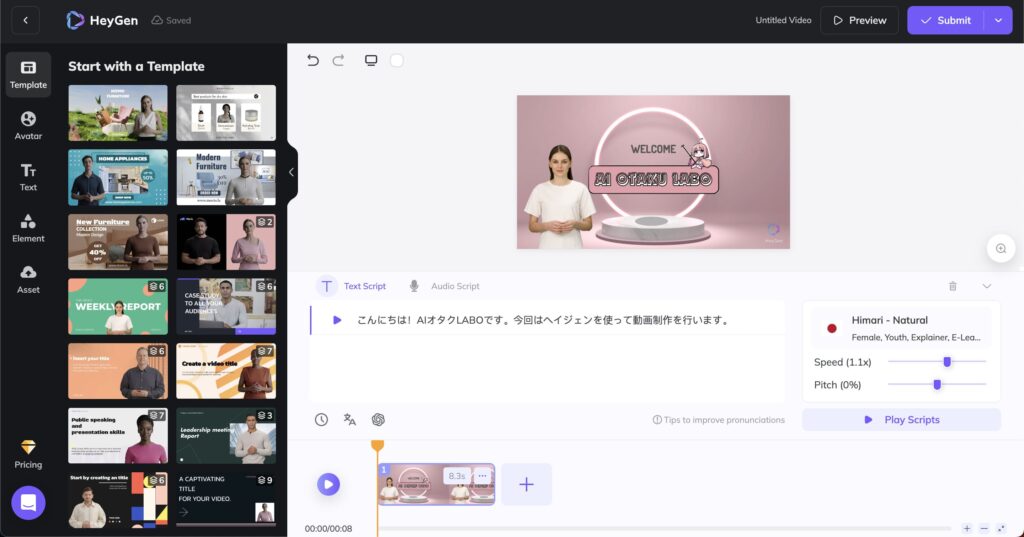Viewport: 1024px width, 537px height.
Task: Choose the green furniture outdoor template
Action: 118,113
